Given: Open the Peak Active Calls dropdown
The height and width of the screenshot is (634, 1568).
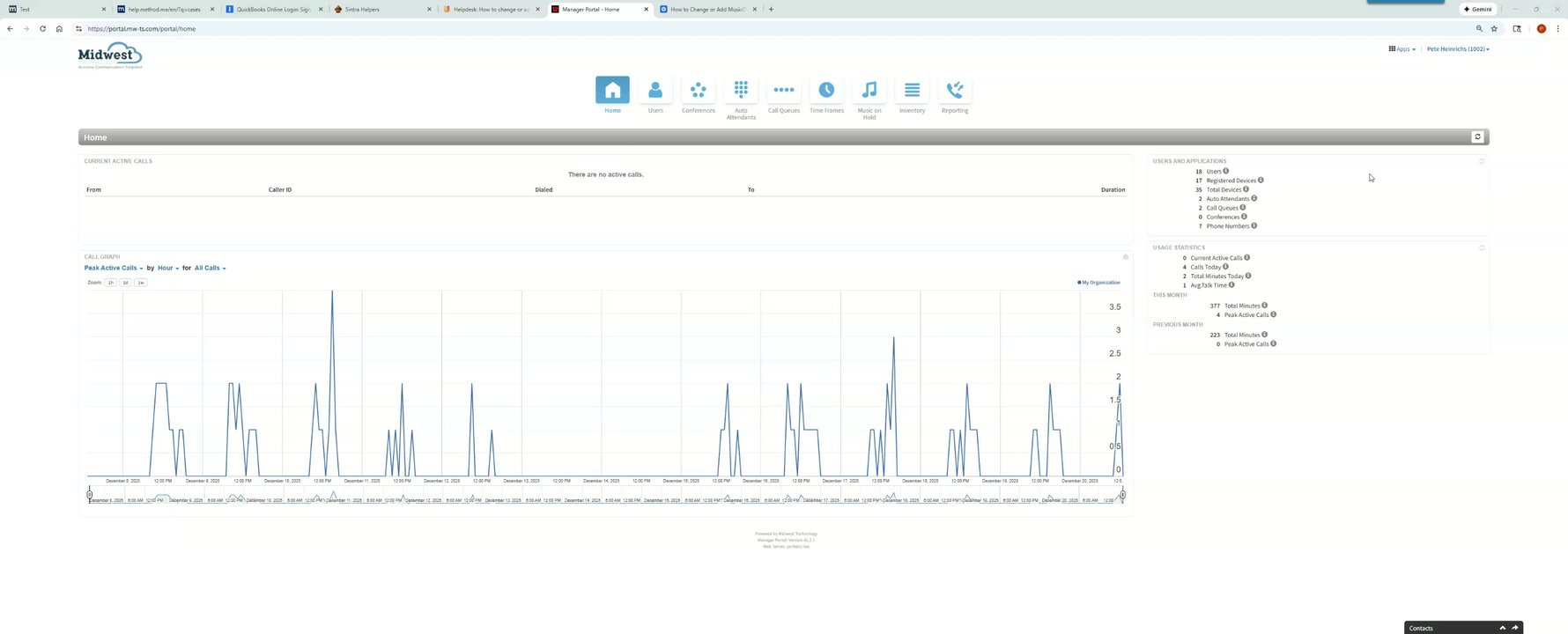Looking at the screenshot, I should coord(114,268).
